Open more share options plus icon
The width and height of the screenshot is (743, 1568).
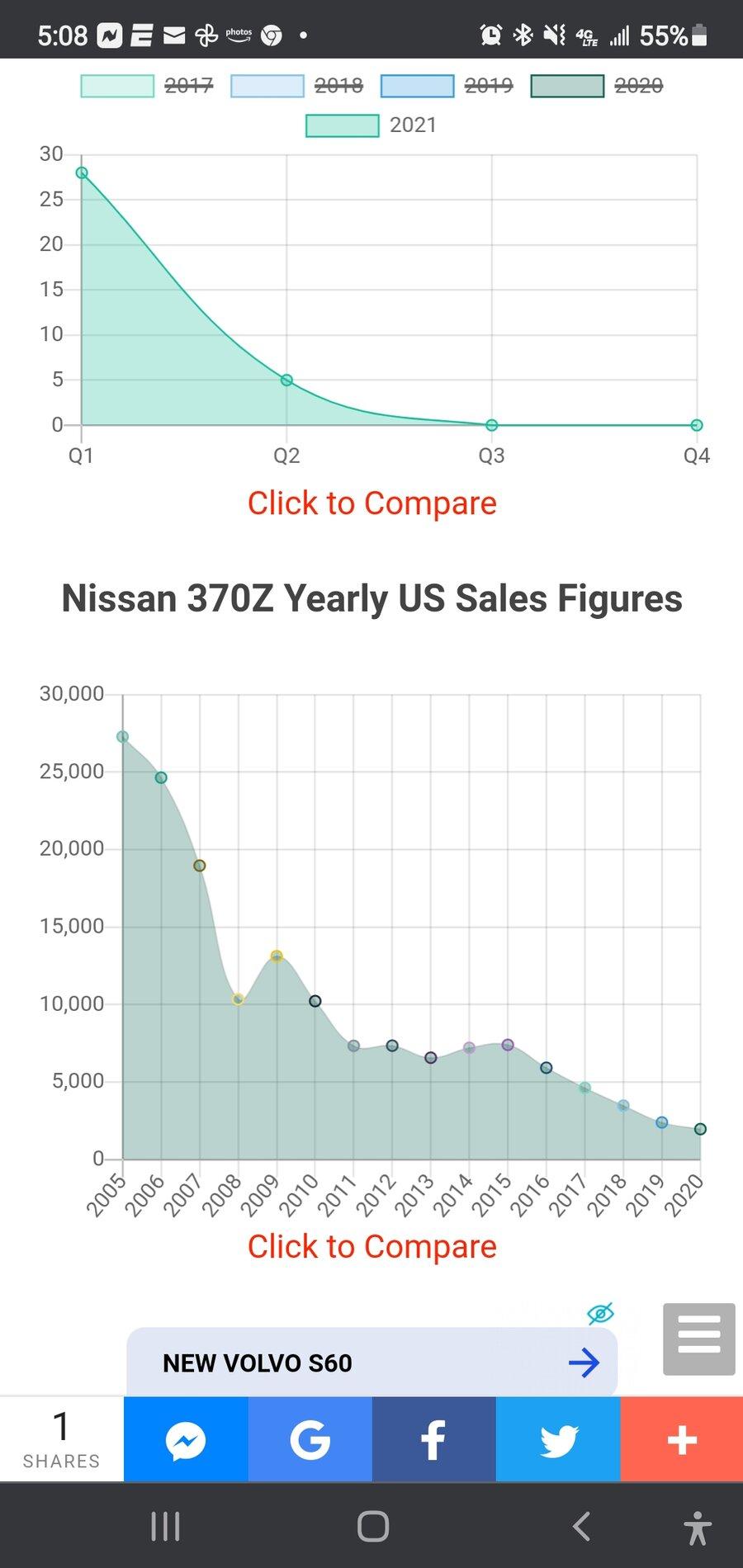click(x=682, y=1441)
